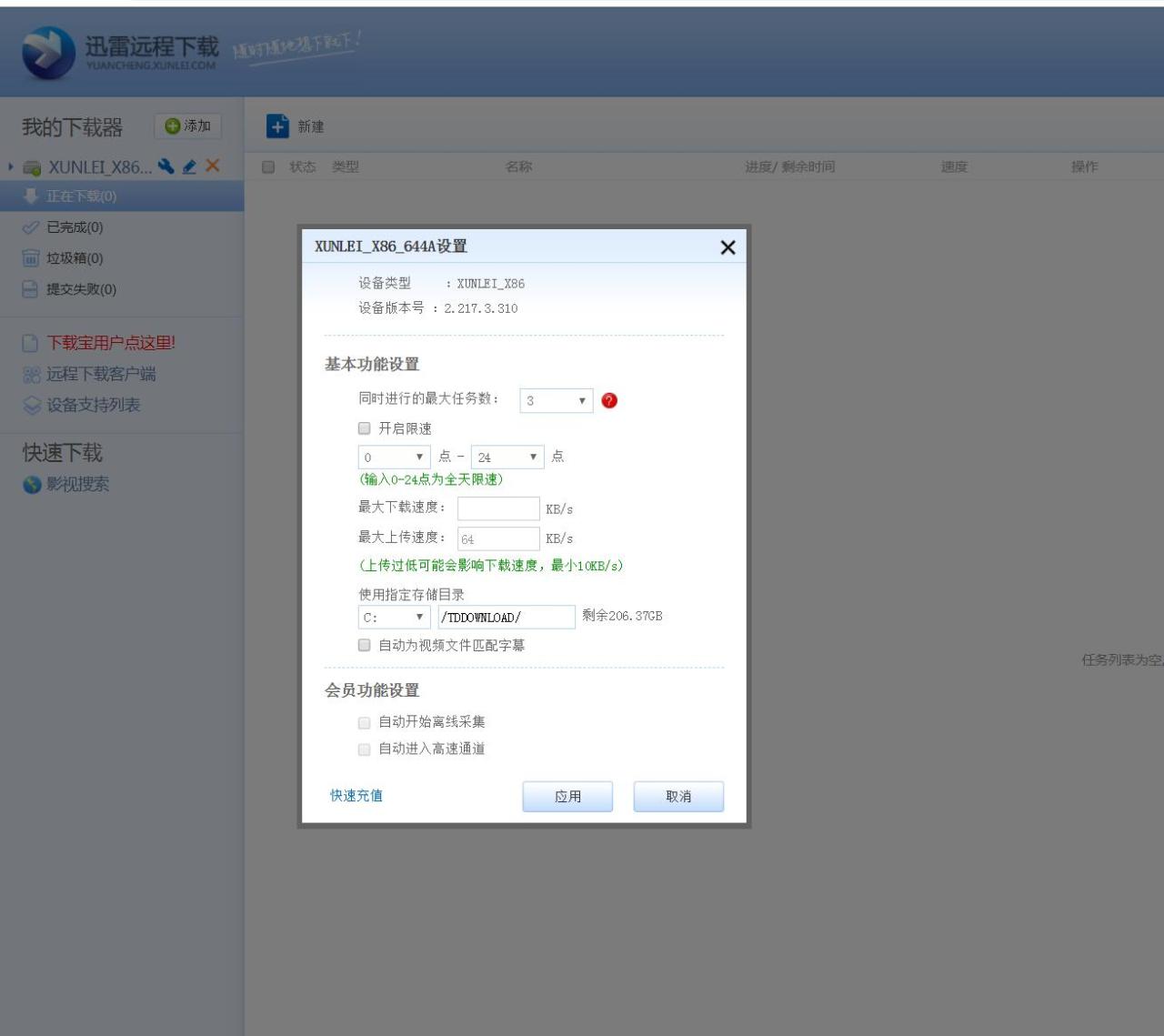Click the globe icon beside 影视搜索
1164x1036 pixels.
32,485
